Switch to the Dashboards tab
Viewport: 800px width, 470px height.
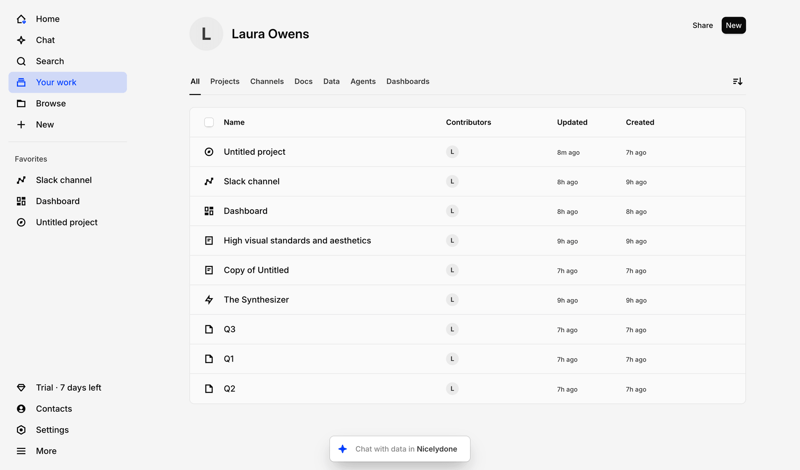[407, 82]
